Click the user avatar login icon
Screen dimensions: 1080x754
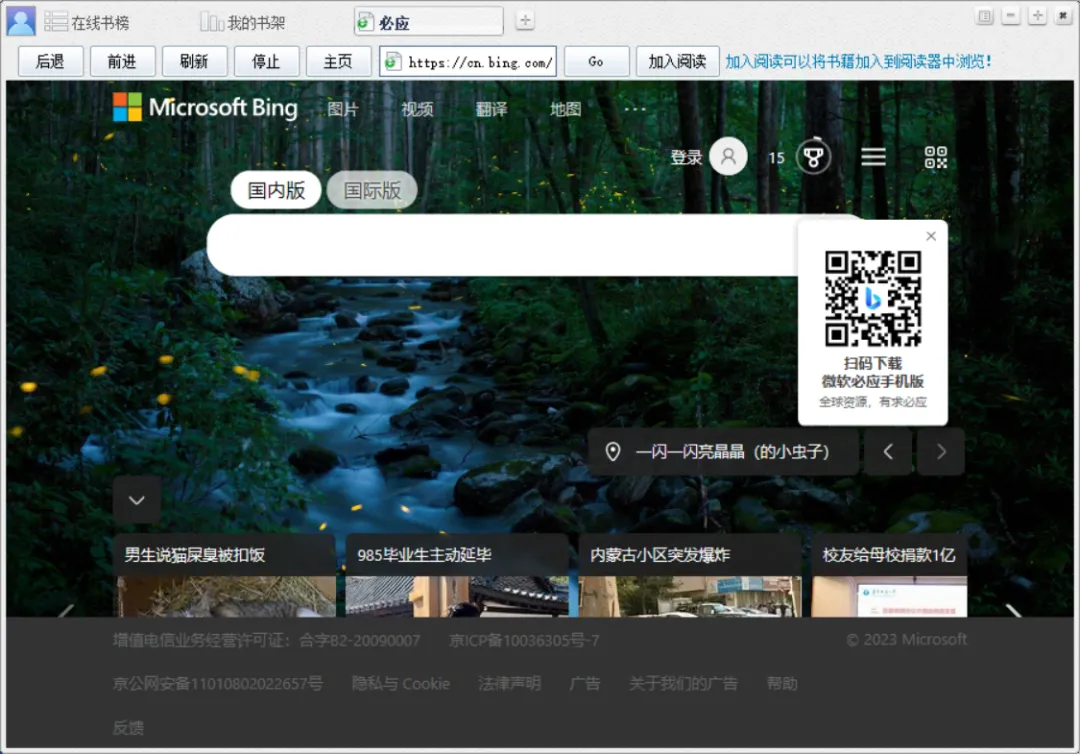728,156
